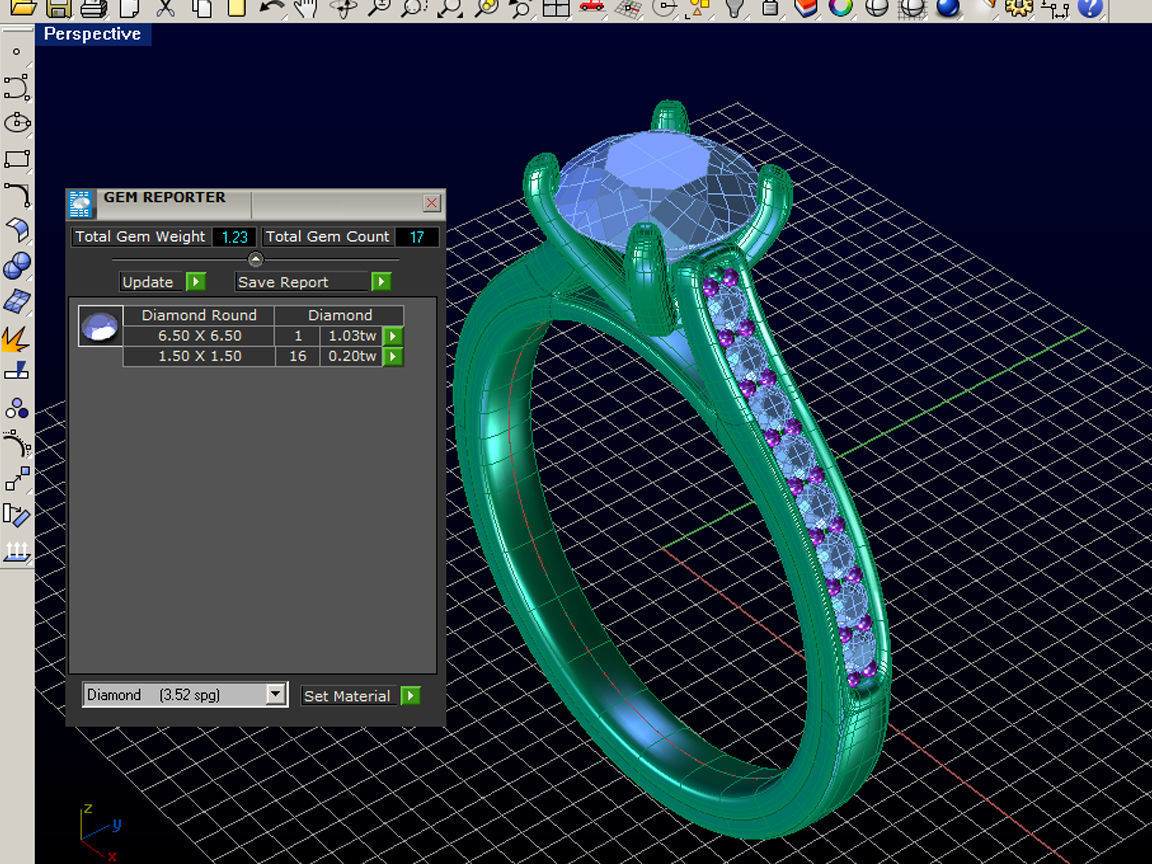The image size is (1152, 864).
Task: Click the light bulb Hide/Show icon
Action: (735, 7)
